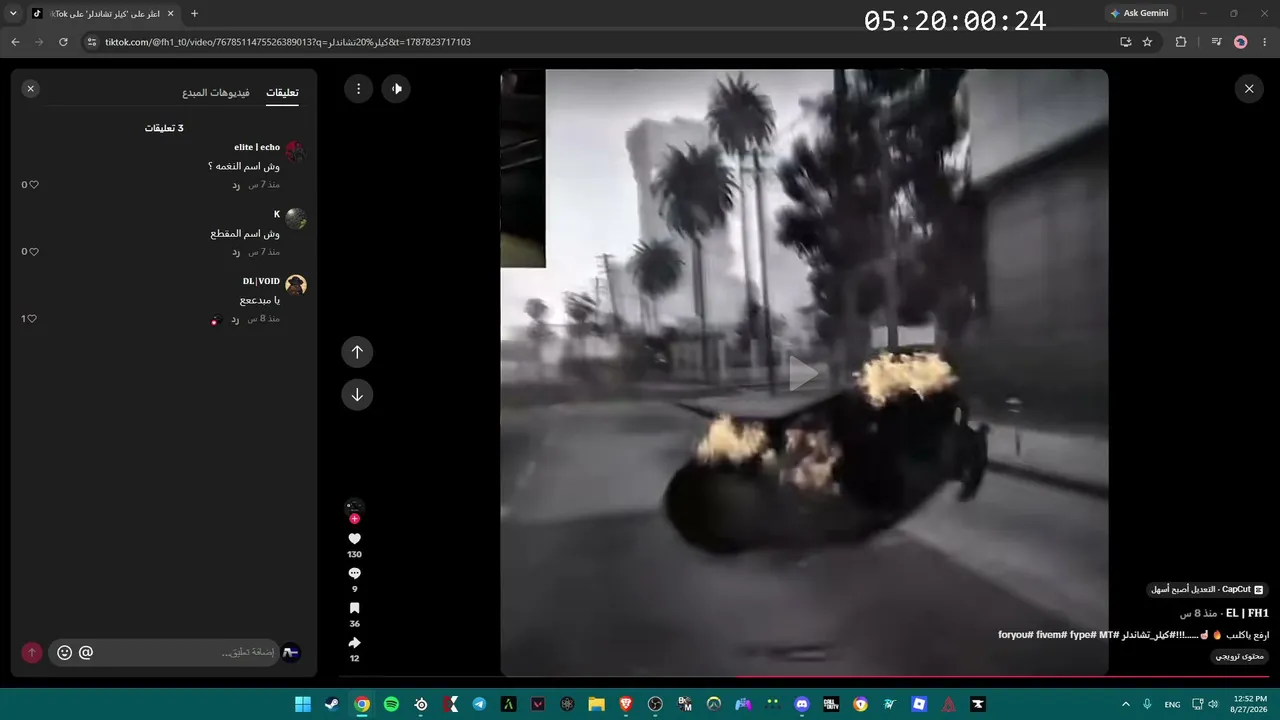
Task: Open elite | echo's profile picture
Action: point(295,152)
